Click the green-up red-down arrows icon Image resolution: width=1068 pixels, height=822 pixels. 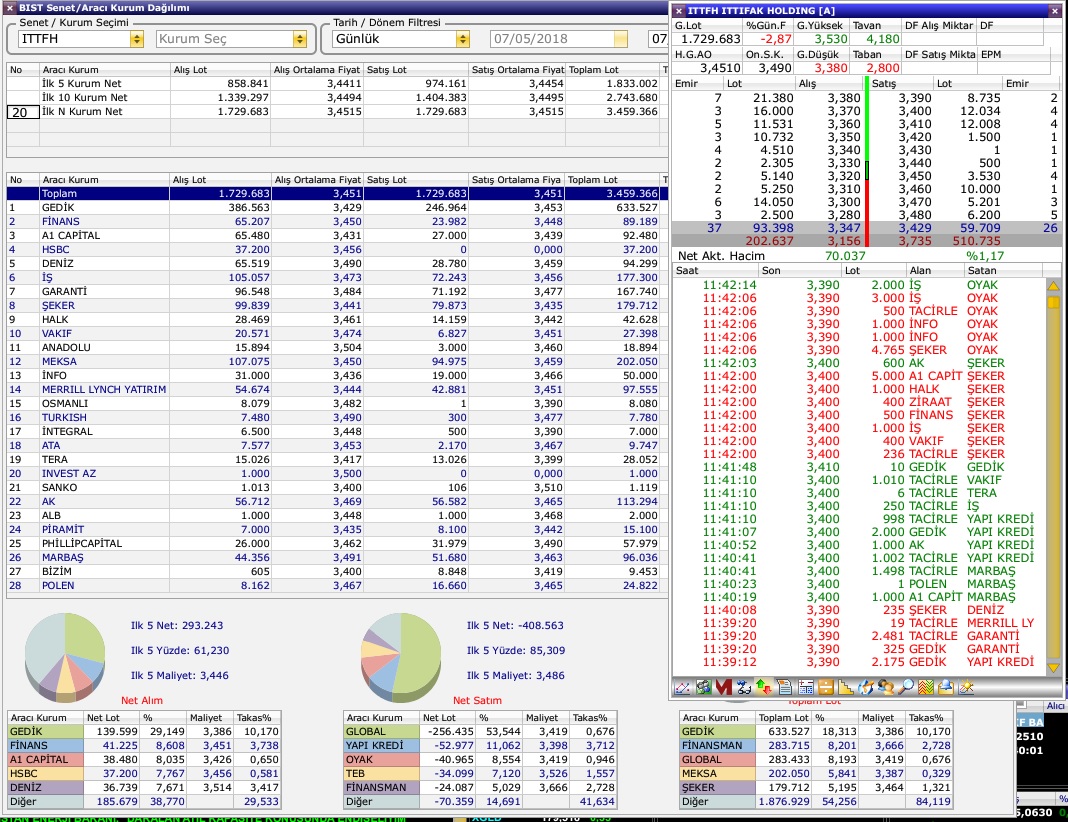pyautogui.click(x=764, y=688)
